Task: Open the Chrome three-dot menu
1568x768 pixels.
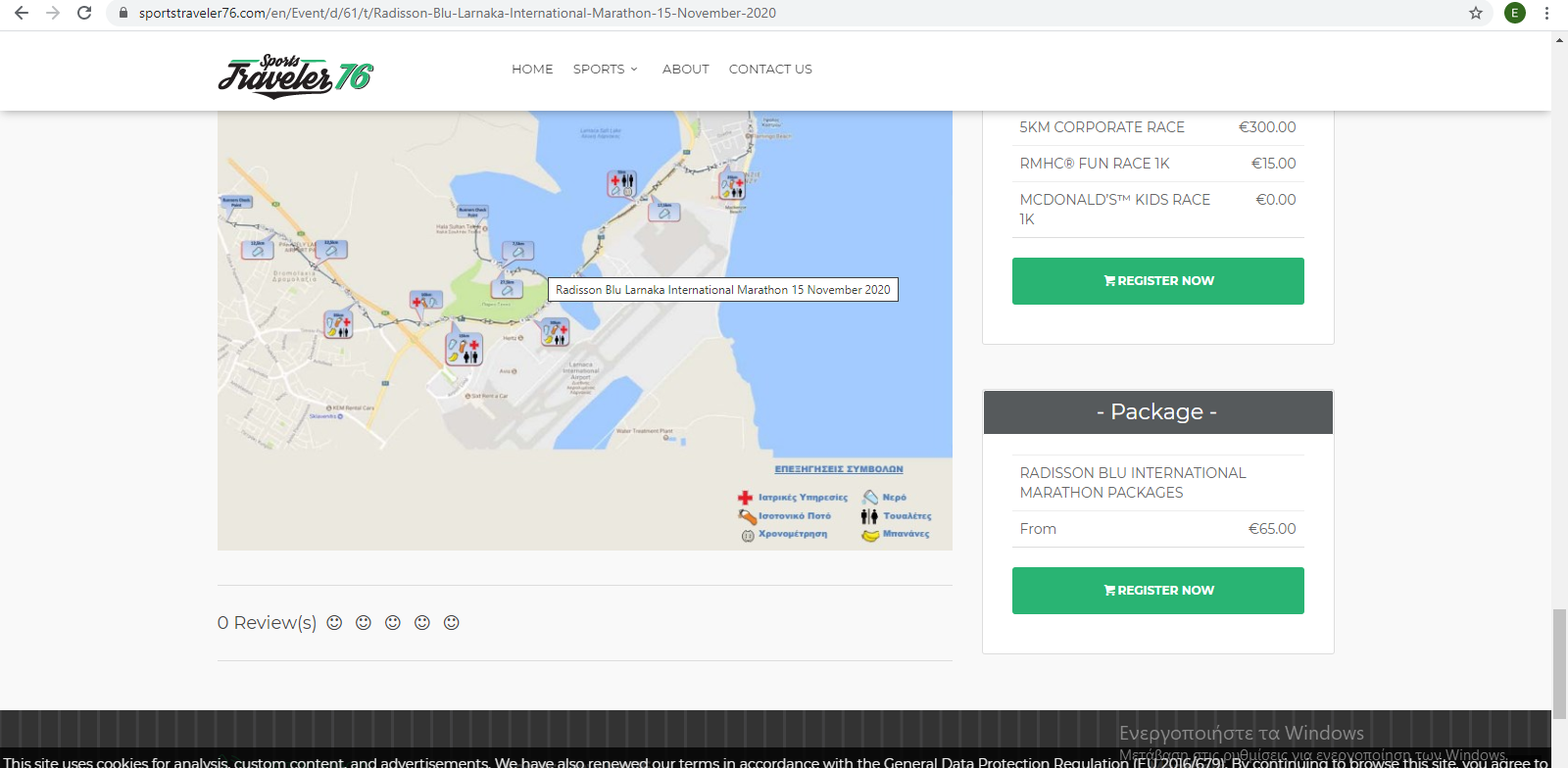Action: (1546, 13)
